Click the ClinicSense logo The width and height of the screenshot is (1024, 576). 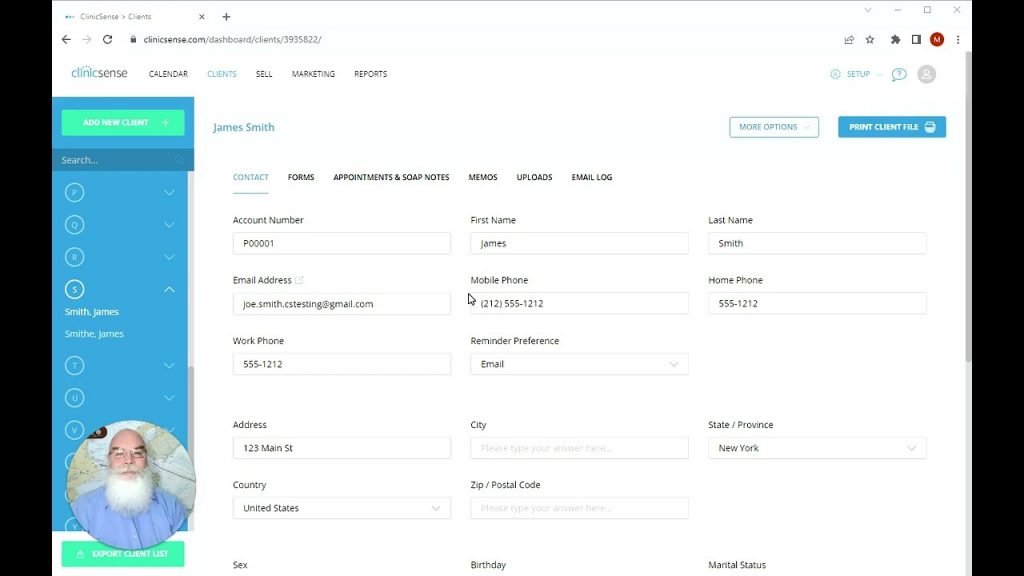pyautogui.click(x=99, y=73)
